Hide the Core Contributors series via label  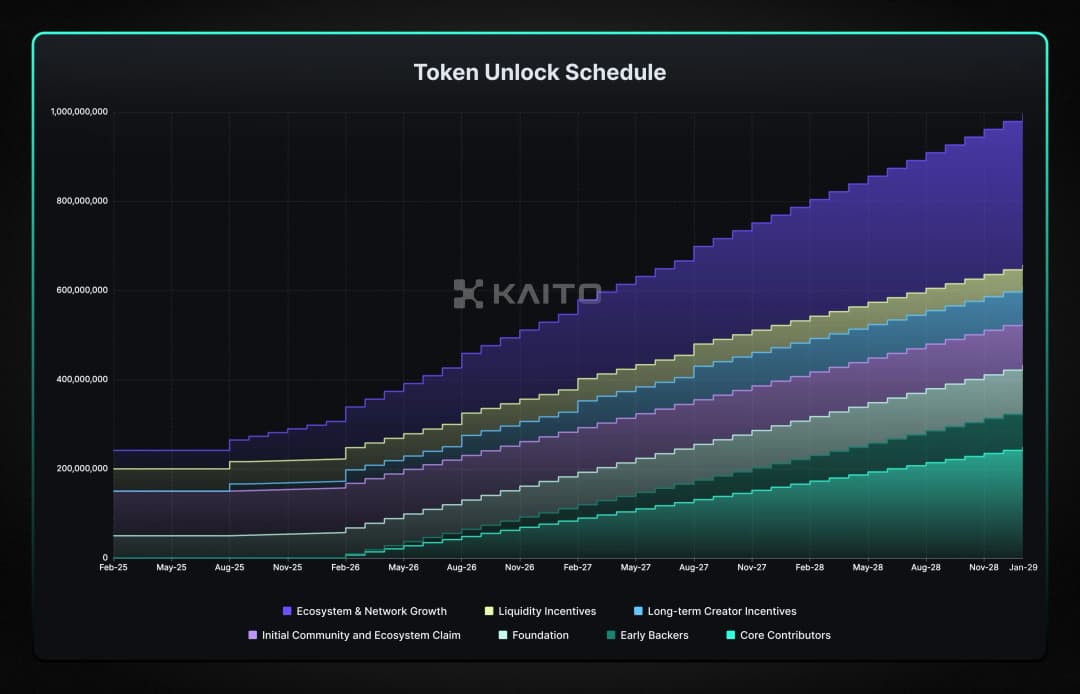[x=785, y=635]
